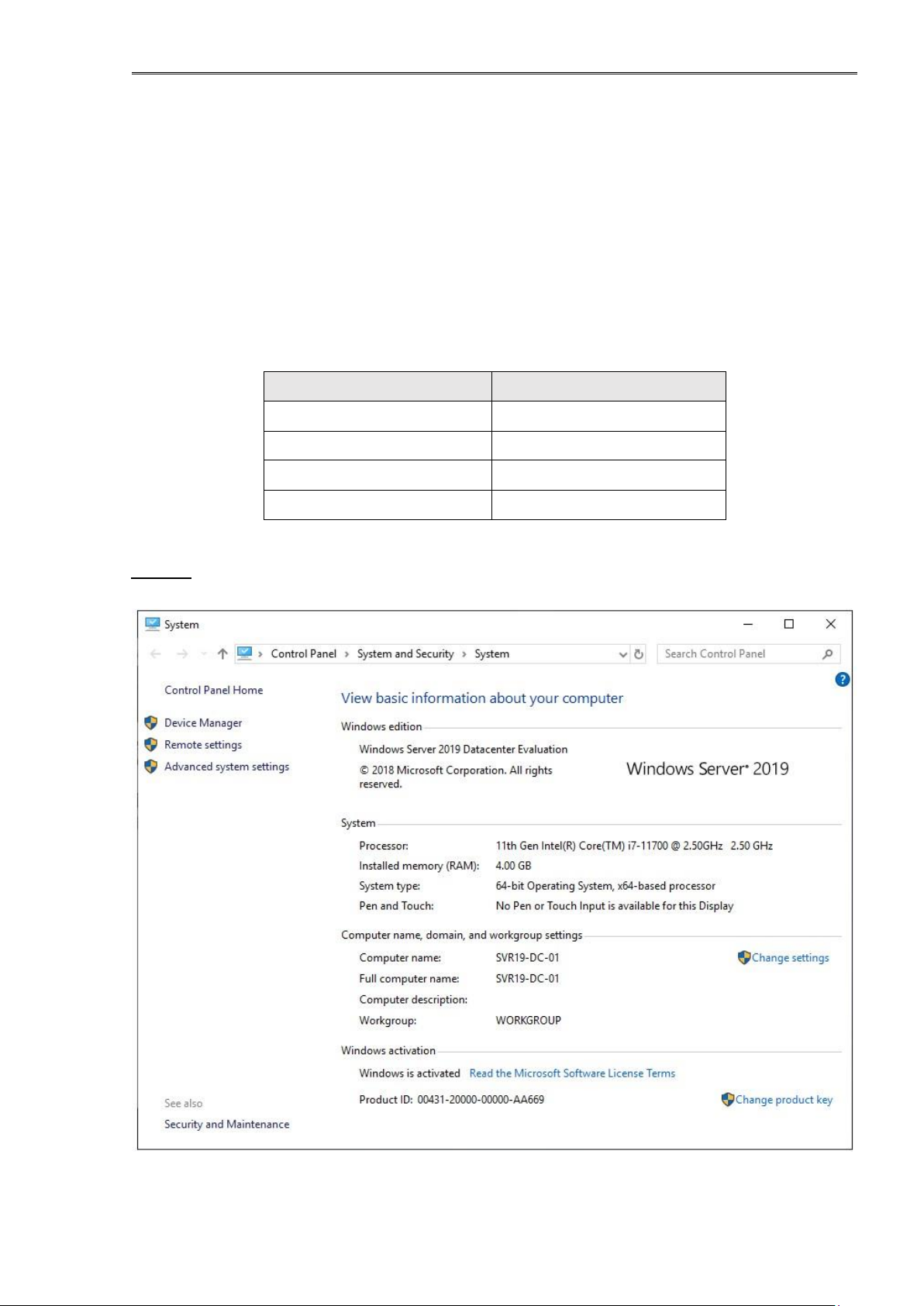
Task: Click the Forward navigation arrow
Action: (x=182, y=654)
